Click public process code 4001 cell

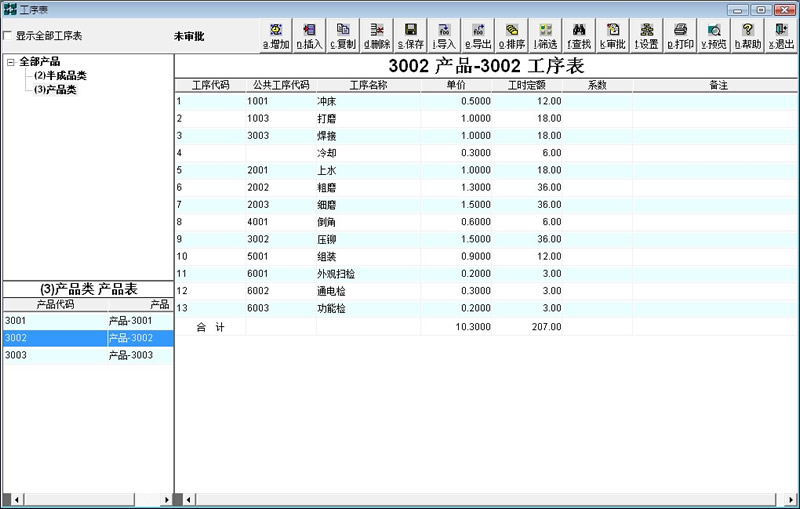tap(281, 222)
